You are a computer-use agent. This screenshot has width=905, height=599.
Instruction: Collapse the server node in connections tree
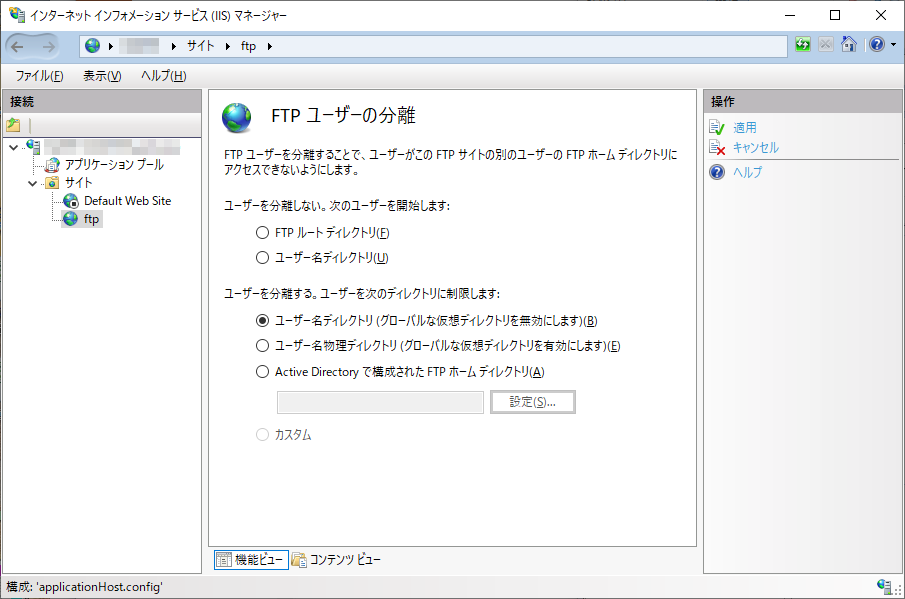pos(14,147)
